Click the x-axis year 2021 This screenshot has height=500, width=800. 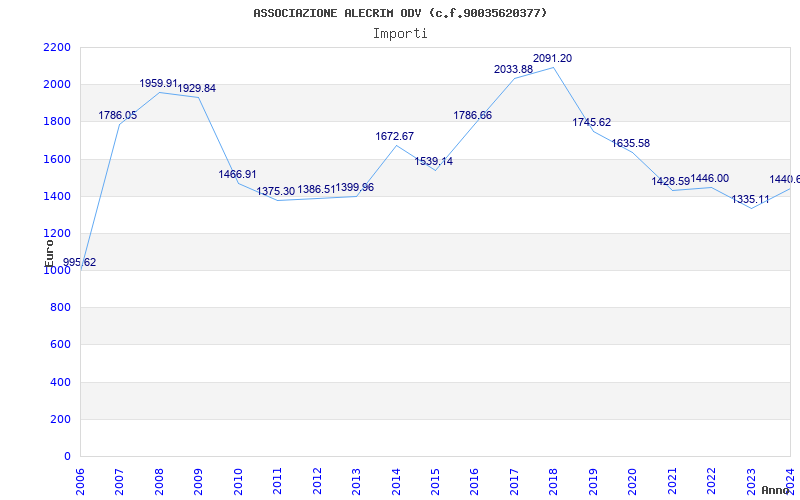pos(672,481)
